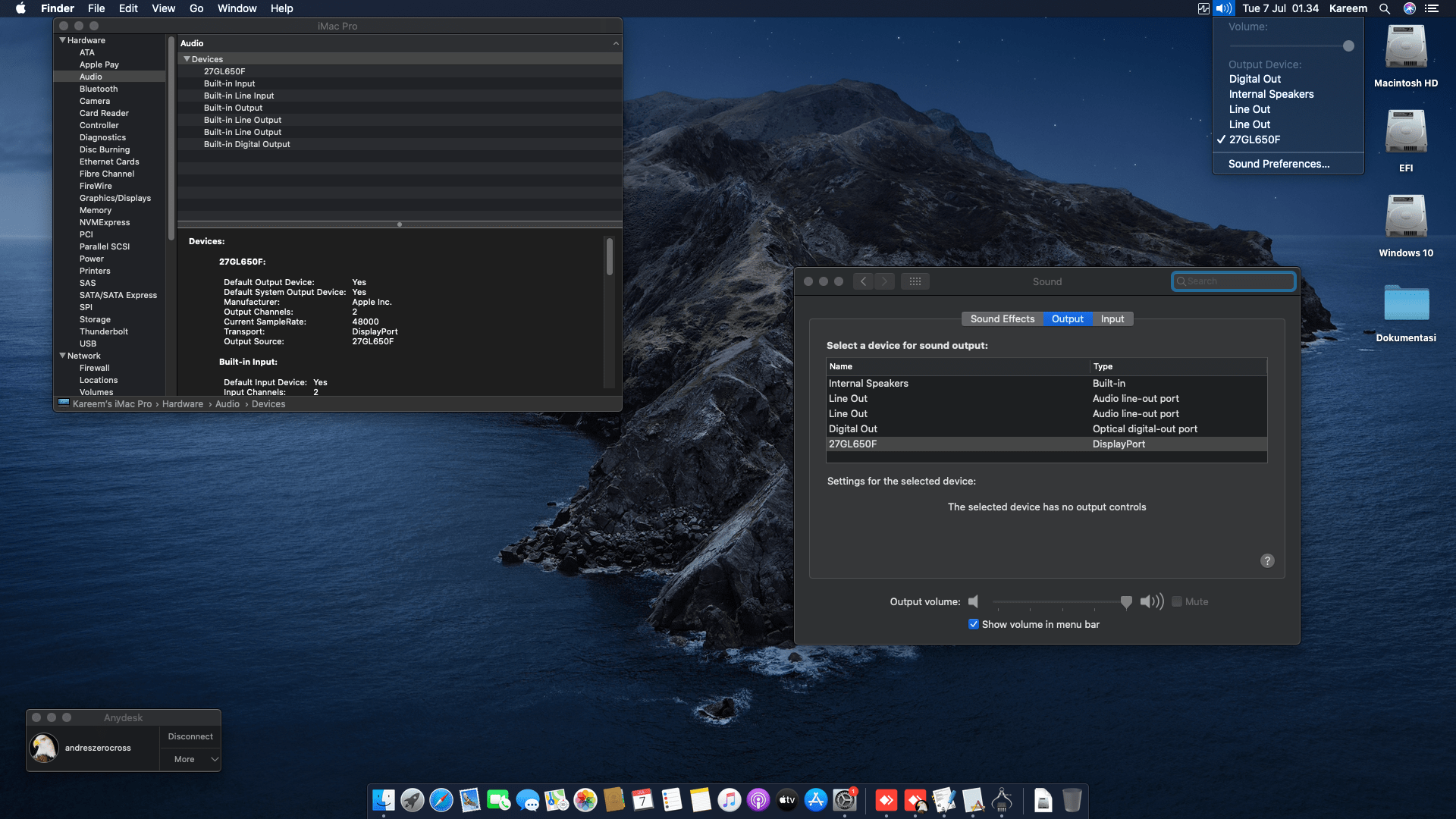Viewport: 1456px width, 819px height.
Task: Open Spotlight search from the menu bar
Action: click(x=1384, y=8)
